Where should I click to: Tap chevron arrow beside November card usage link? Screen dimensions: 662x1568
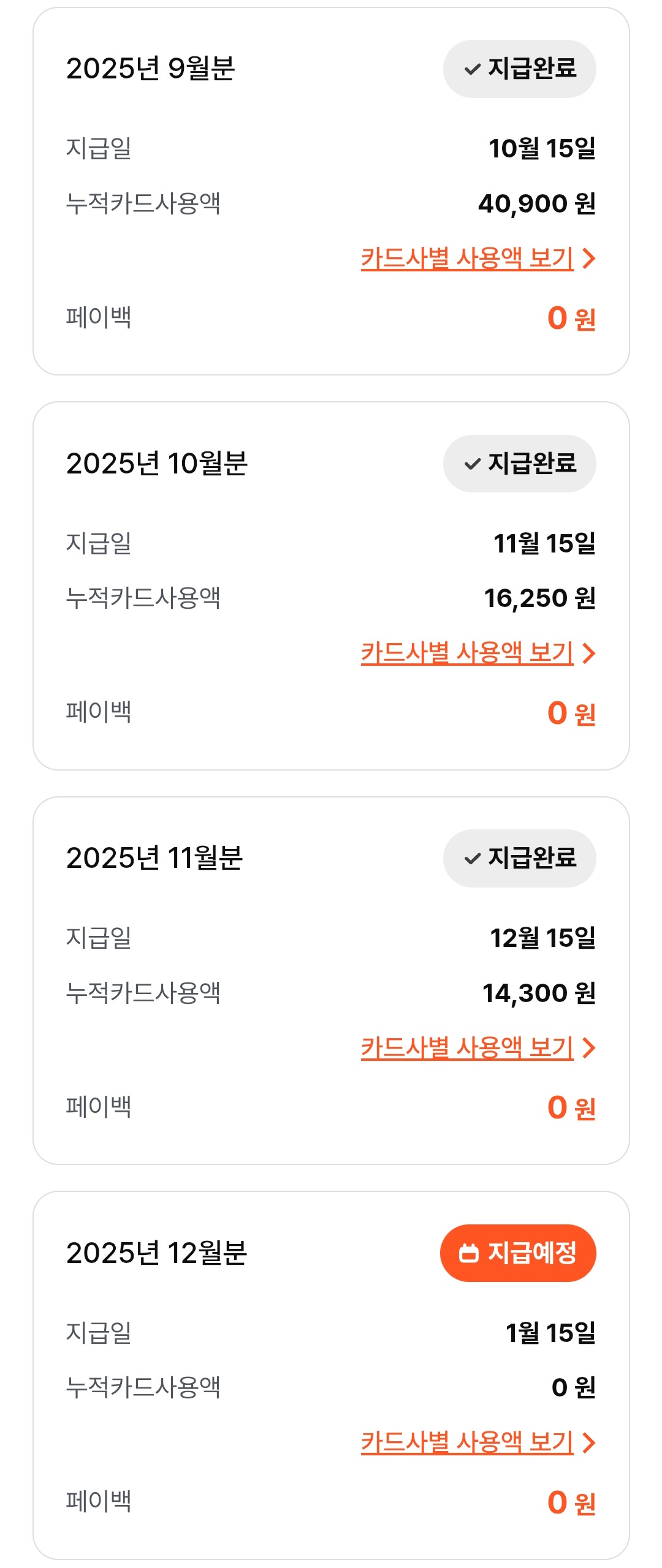(x=588, y=1048)
